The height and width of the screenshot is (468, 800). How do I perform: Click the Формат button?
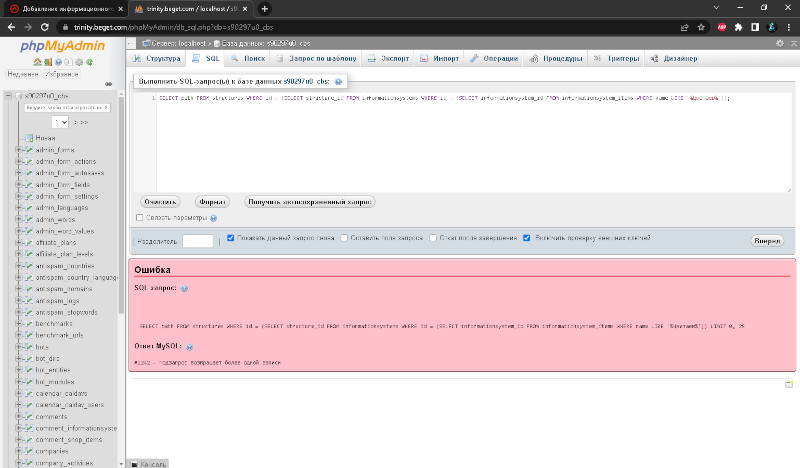pyautogui.click(x=212, y=202)
